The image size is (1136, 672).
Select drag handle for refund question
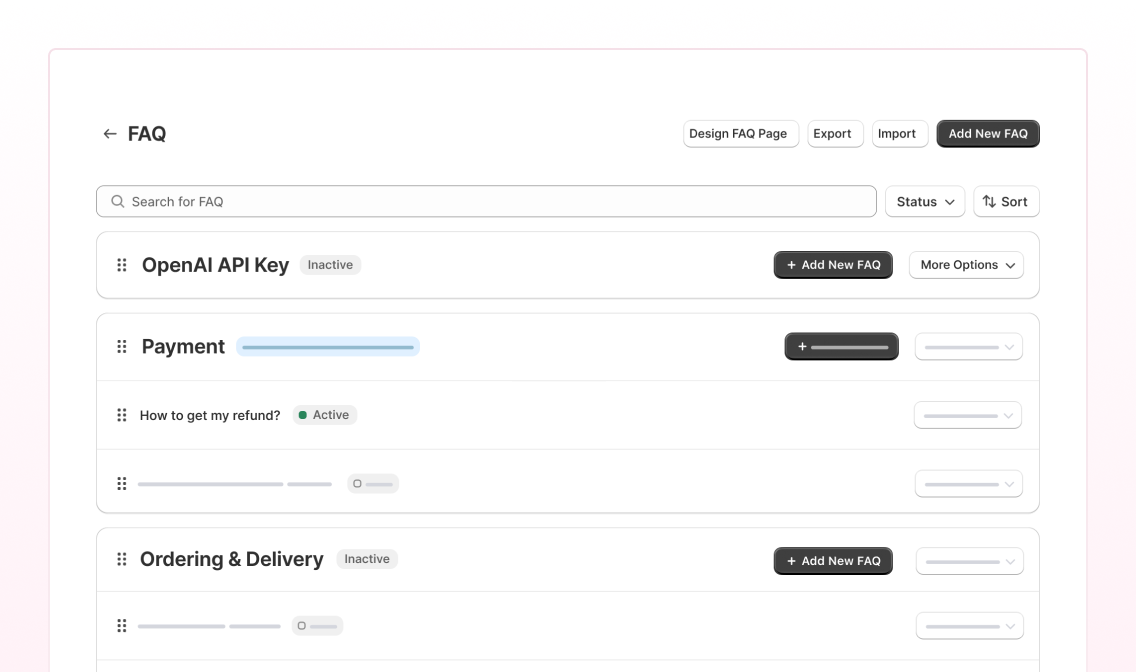pos(122,415)
